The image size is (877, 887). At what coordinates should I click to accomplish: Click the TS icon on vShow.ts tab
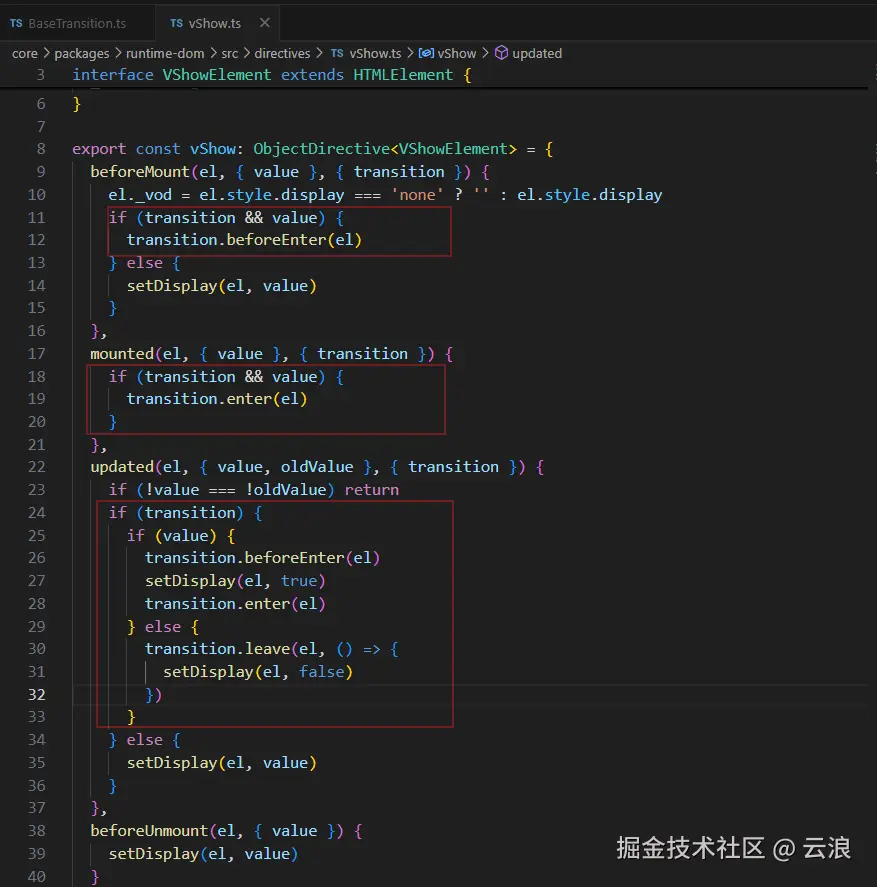point(177,23)
